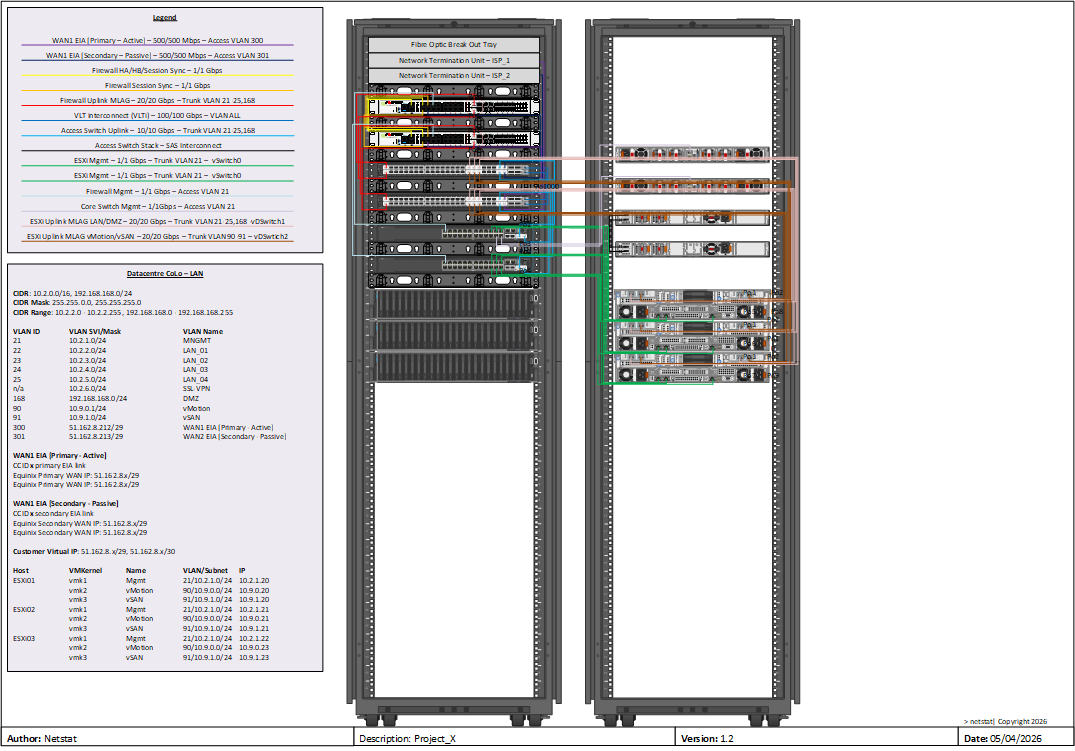Click the 'Version: 1.2' footer field

pos(816,737)
